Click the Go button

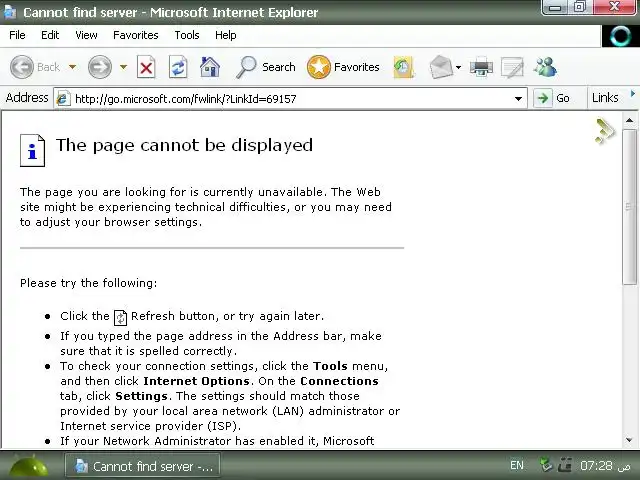(554, 98)
